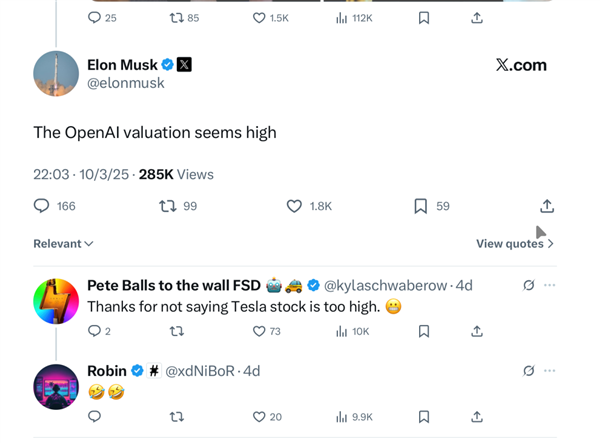600x443 pixels.
Task: Open more options on Pete Balls' reply
Action: tap(549, 285)
